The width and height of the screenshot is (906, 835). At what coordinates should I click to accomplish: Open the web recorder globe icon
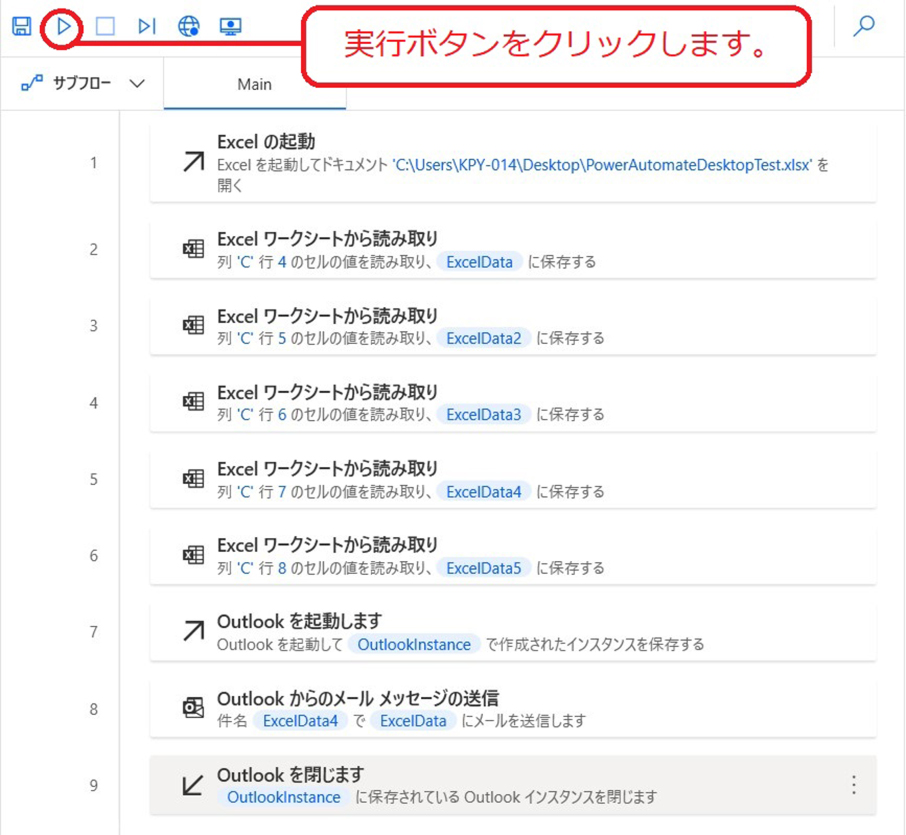[189, 26]
